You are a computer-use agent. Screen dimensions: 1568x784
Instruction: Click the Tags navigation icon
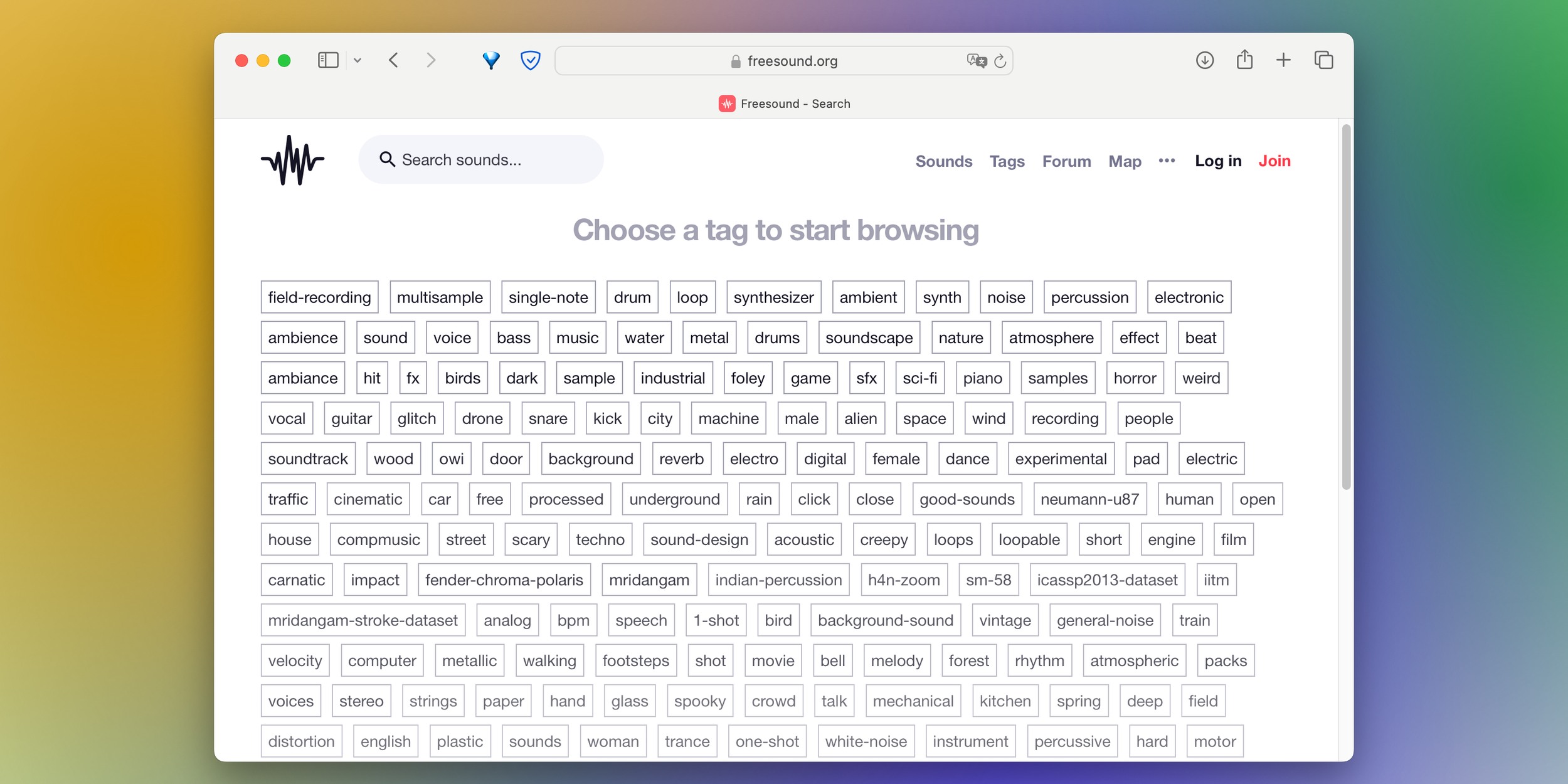point(1007,160)
